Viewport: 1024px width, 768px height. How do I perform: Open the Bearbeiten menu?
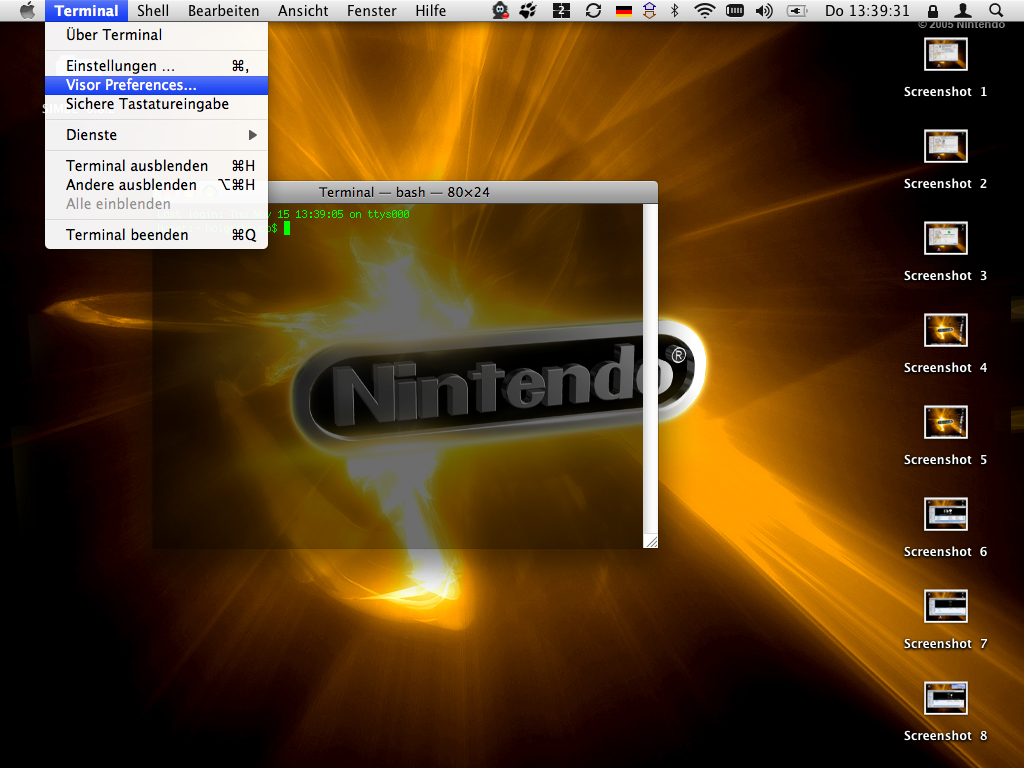click(x=223, y=10)
